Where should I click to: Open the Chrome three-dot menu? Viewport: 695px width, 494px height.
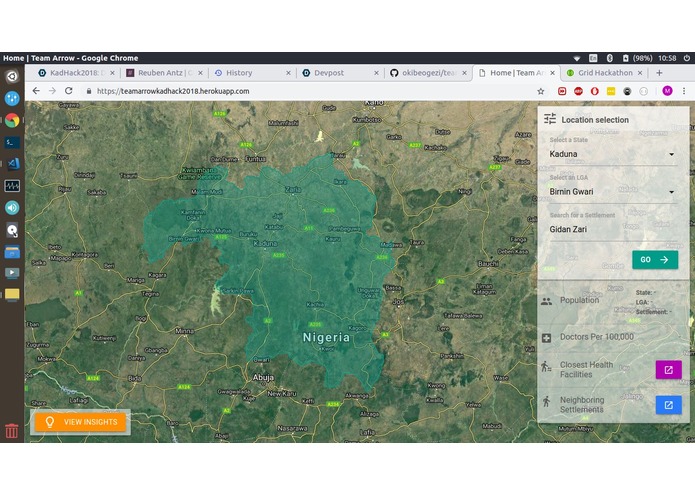[684, 91]
